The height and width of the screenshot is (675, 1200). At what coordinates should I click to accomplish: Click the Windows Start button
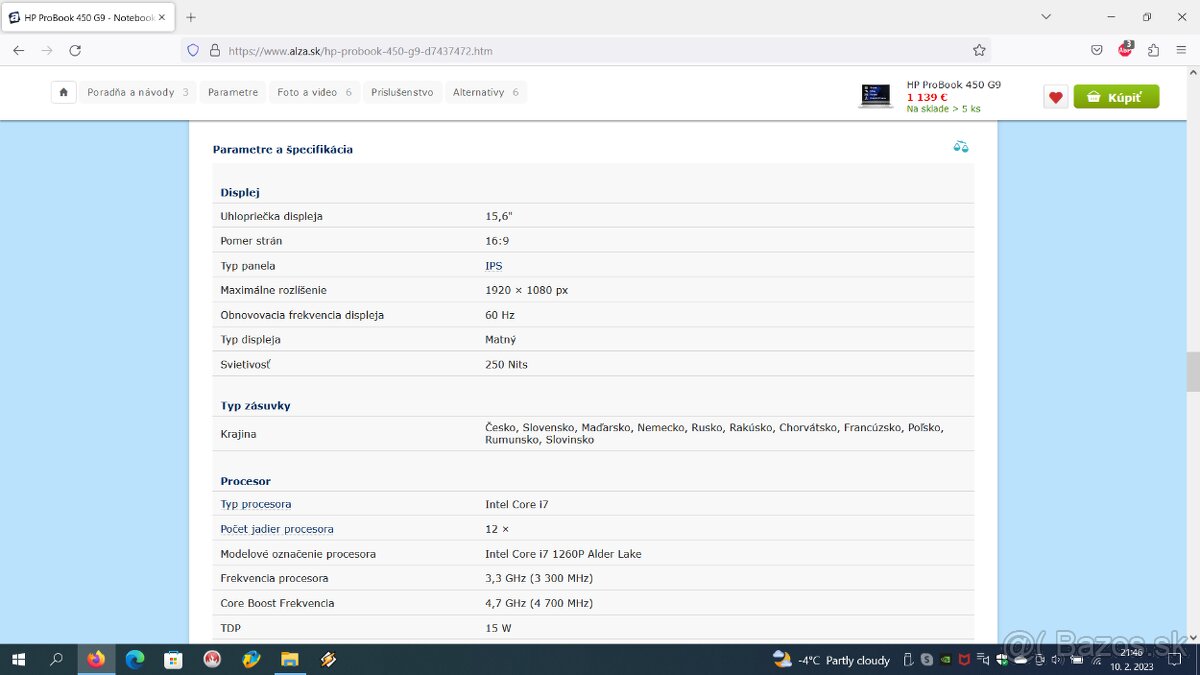(19, 660)
